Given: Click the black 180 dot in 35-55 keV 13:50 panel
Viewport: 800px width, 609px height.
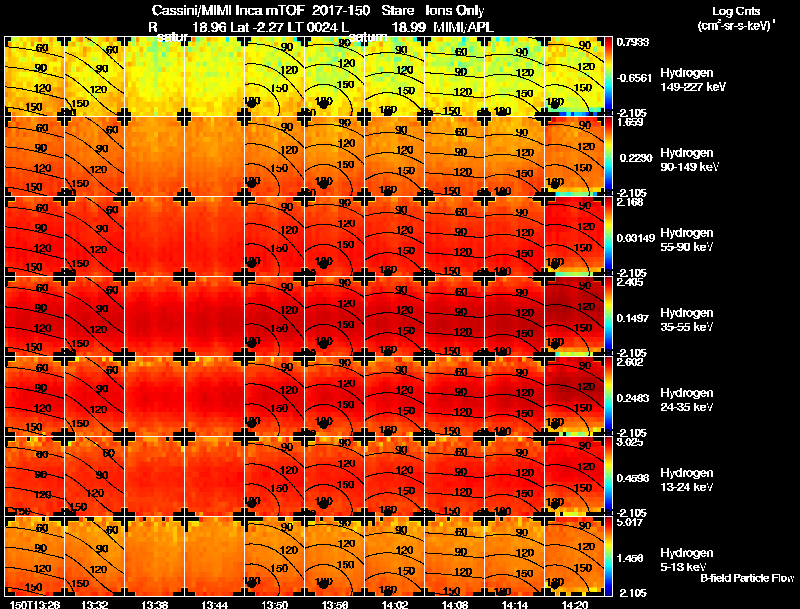Looking at the screenshot, I should pos(251,343).
